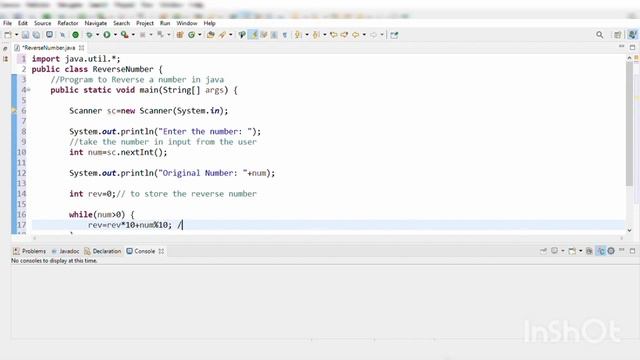640x360 pixels.
Task: Expand the External Tools dropdown arrow
Action: point(133,35)
